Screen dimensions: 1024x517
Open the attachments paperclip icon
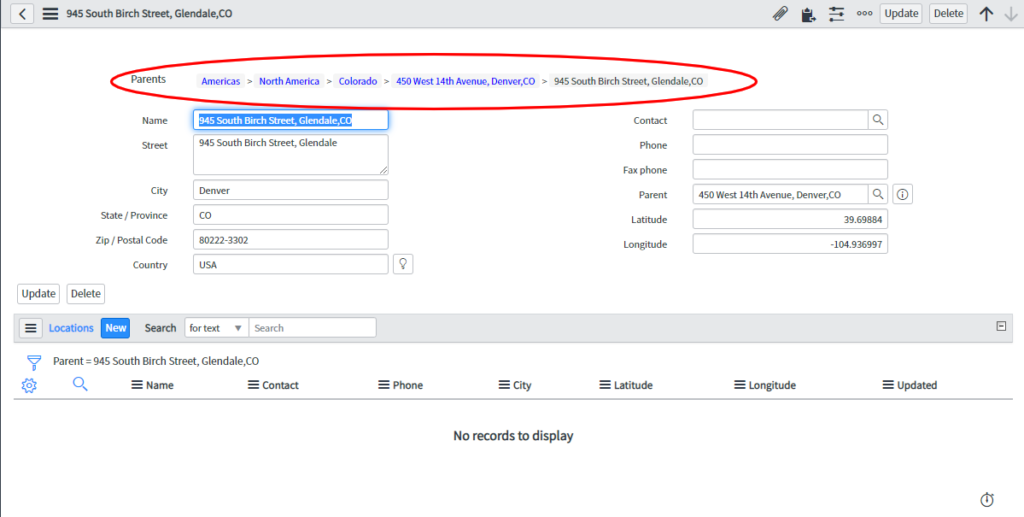(x=780, y=14)
